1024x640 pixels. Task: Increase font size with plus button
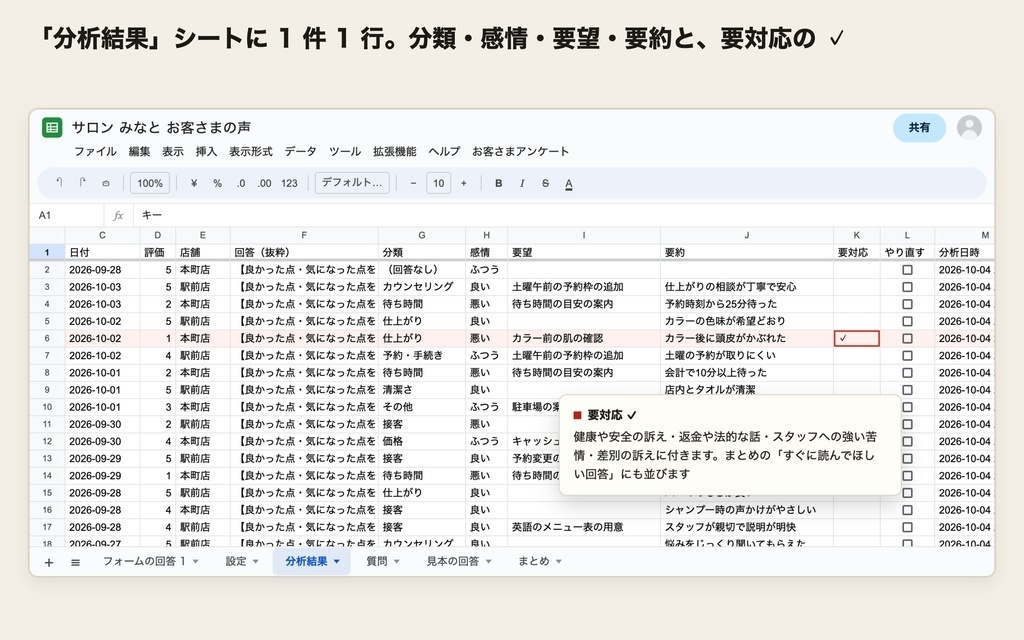(464, 184)
